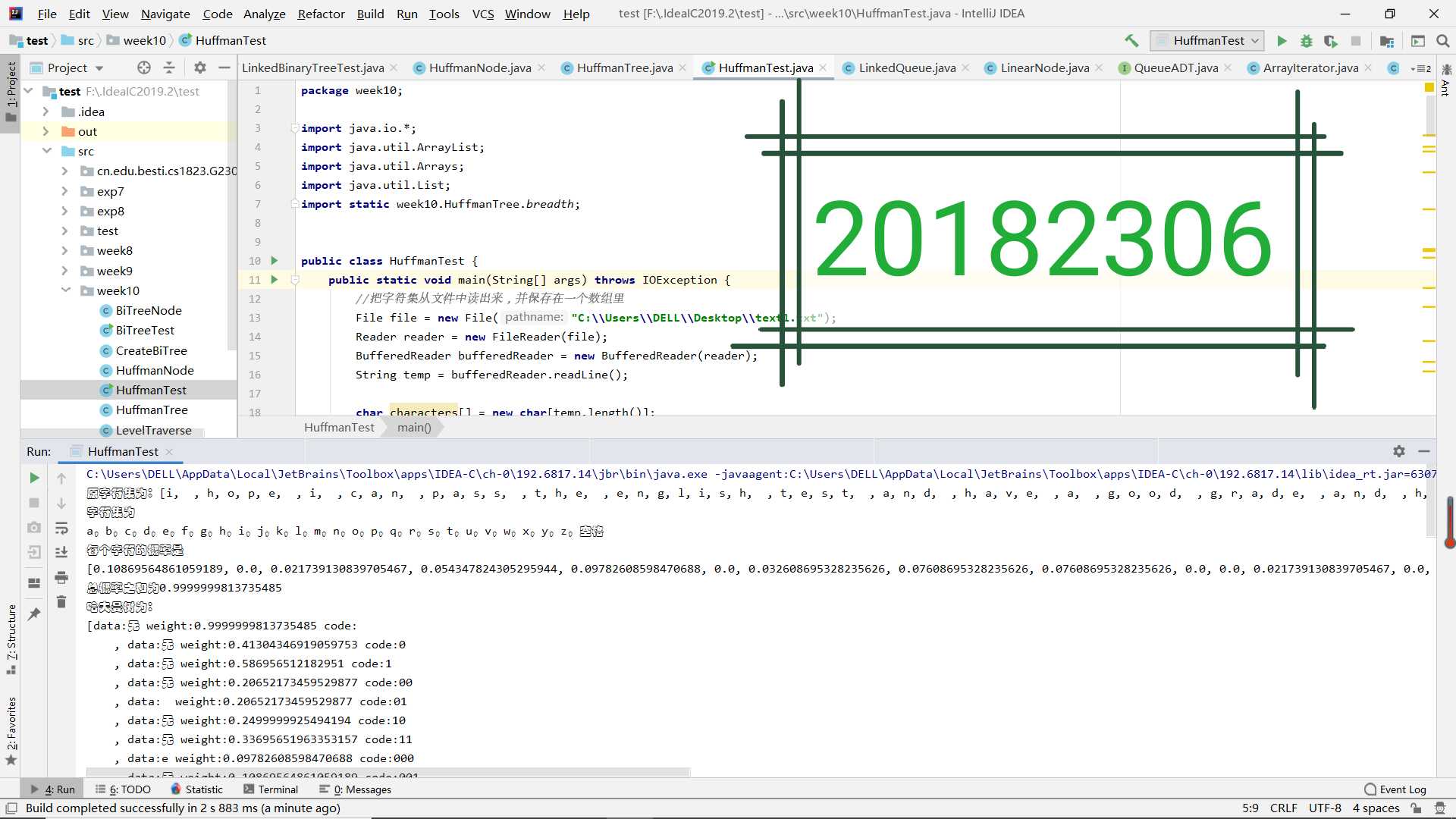Run with Coverage toolbar icon
Image resolution: width=1456 pixels, height=819 pixels.
[x=1331, y=41]
